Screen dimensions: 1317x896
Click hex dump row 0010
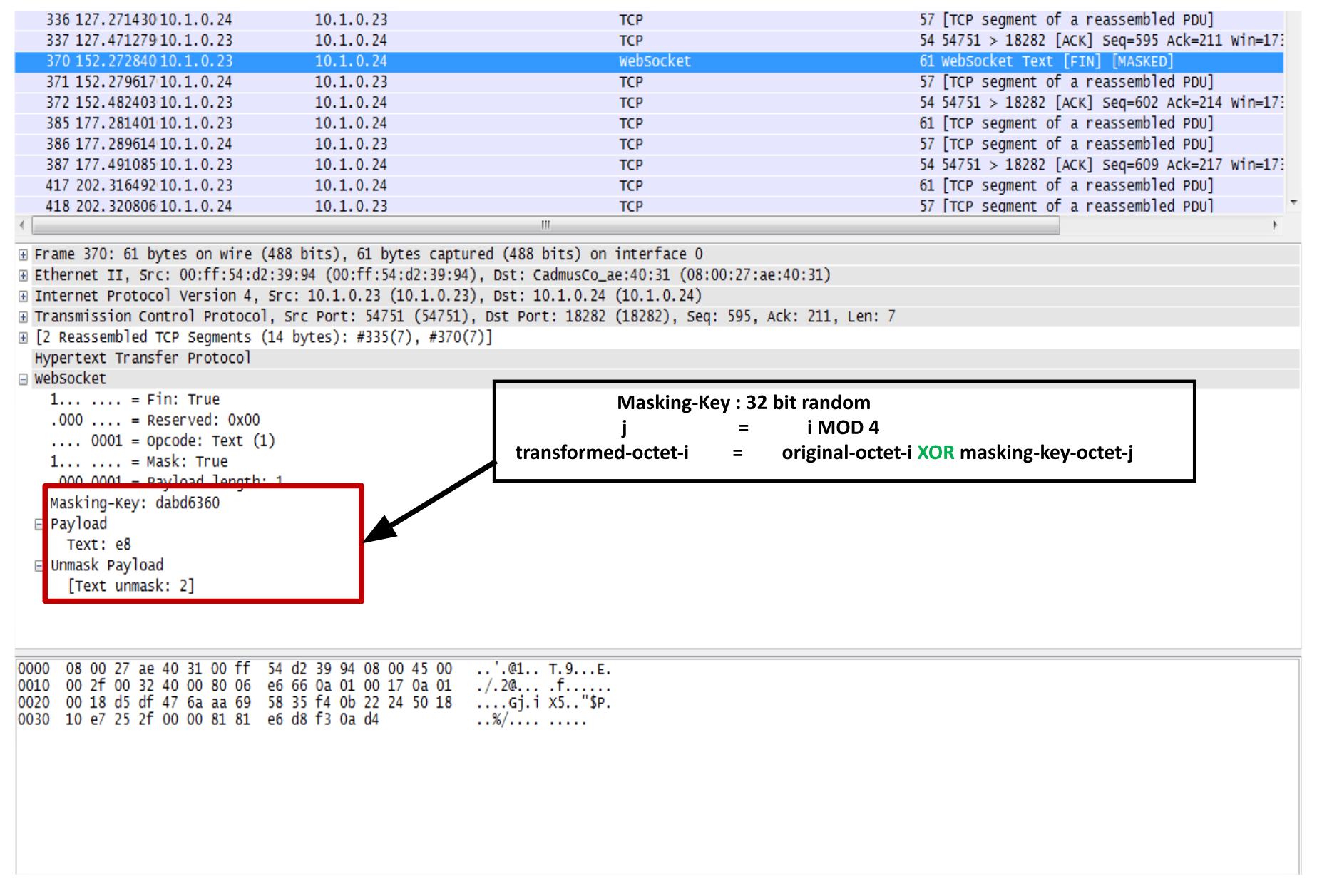tap(314, 686)
